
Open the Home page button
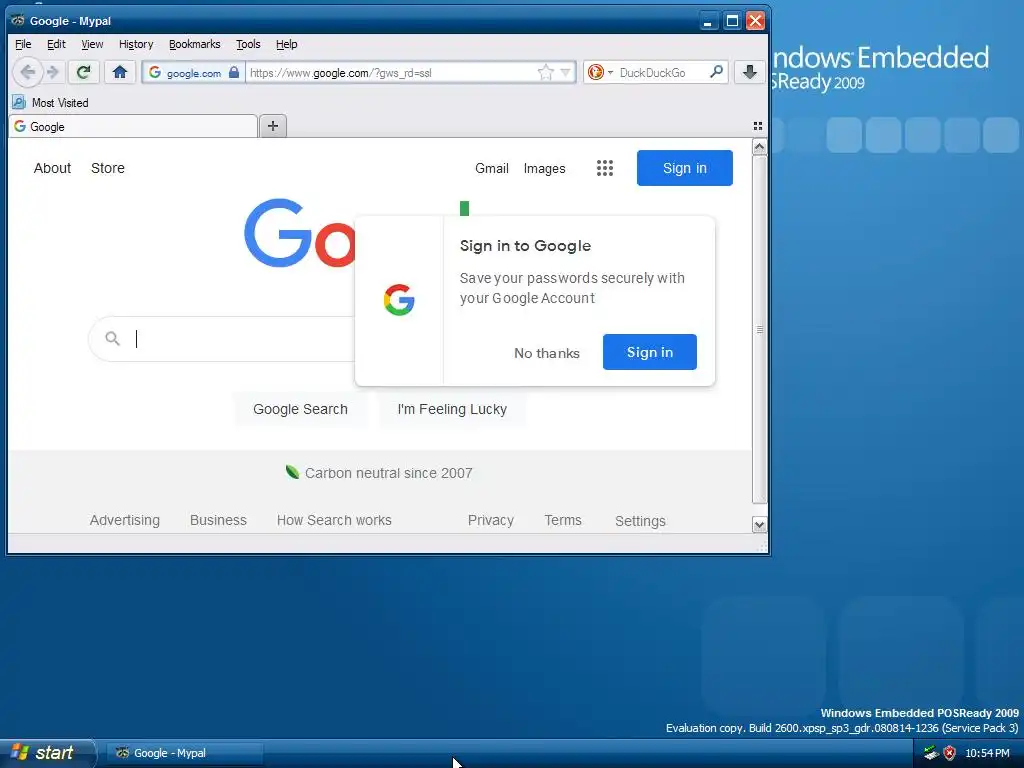click(x=120, y=72)
